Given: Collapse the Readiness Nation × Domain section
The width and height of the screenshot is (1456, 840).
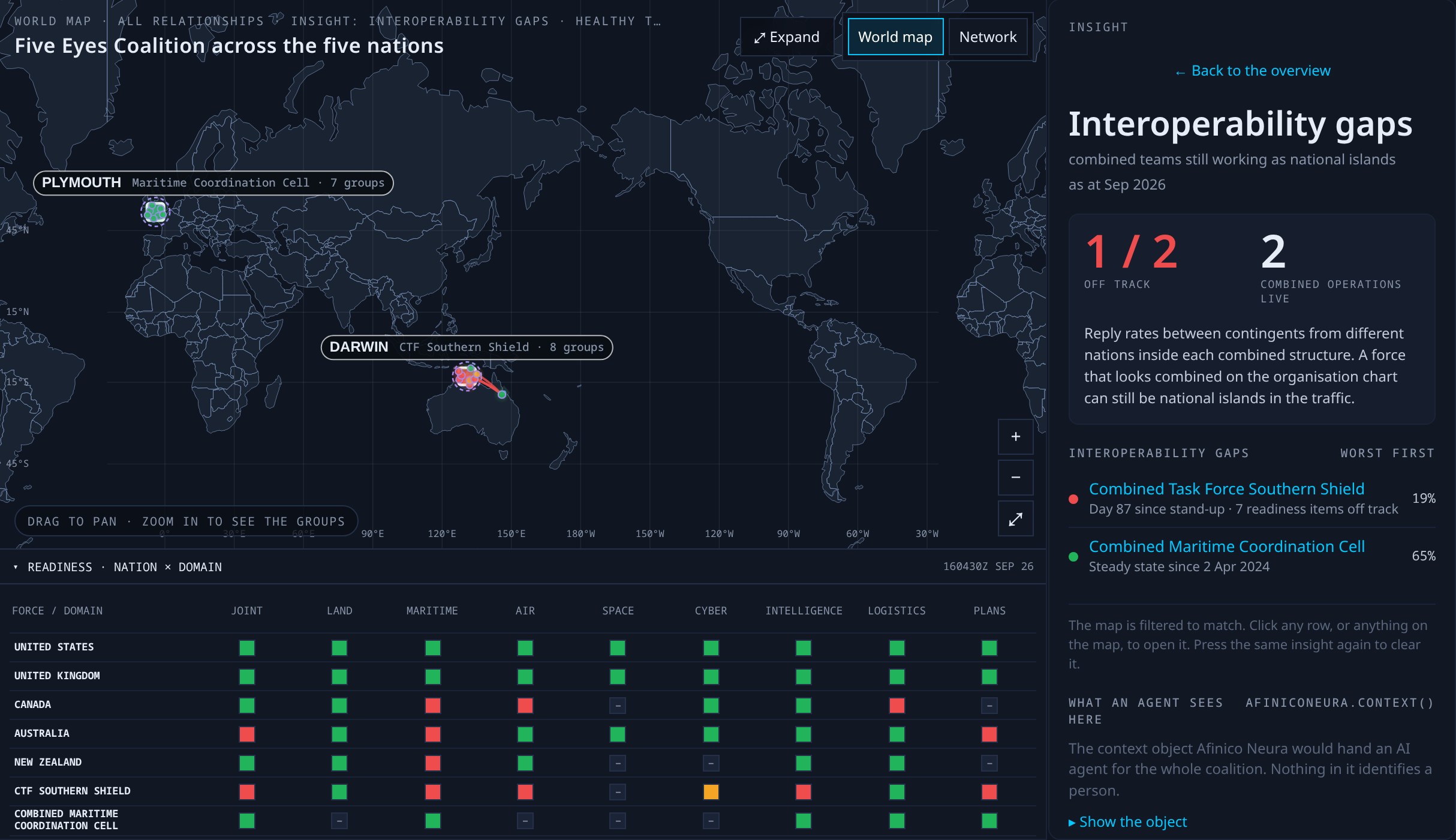Looking at the screenshot, I should coord(118,567).
